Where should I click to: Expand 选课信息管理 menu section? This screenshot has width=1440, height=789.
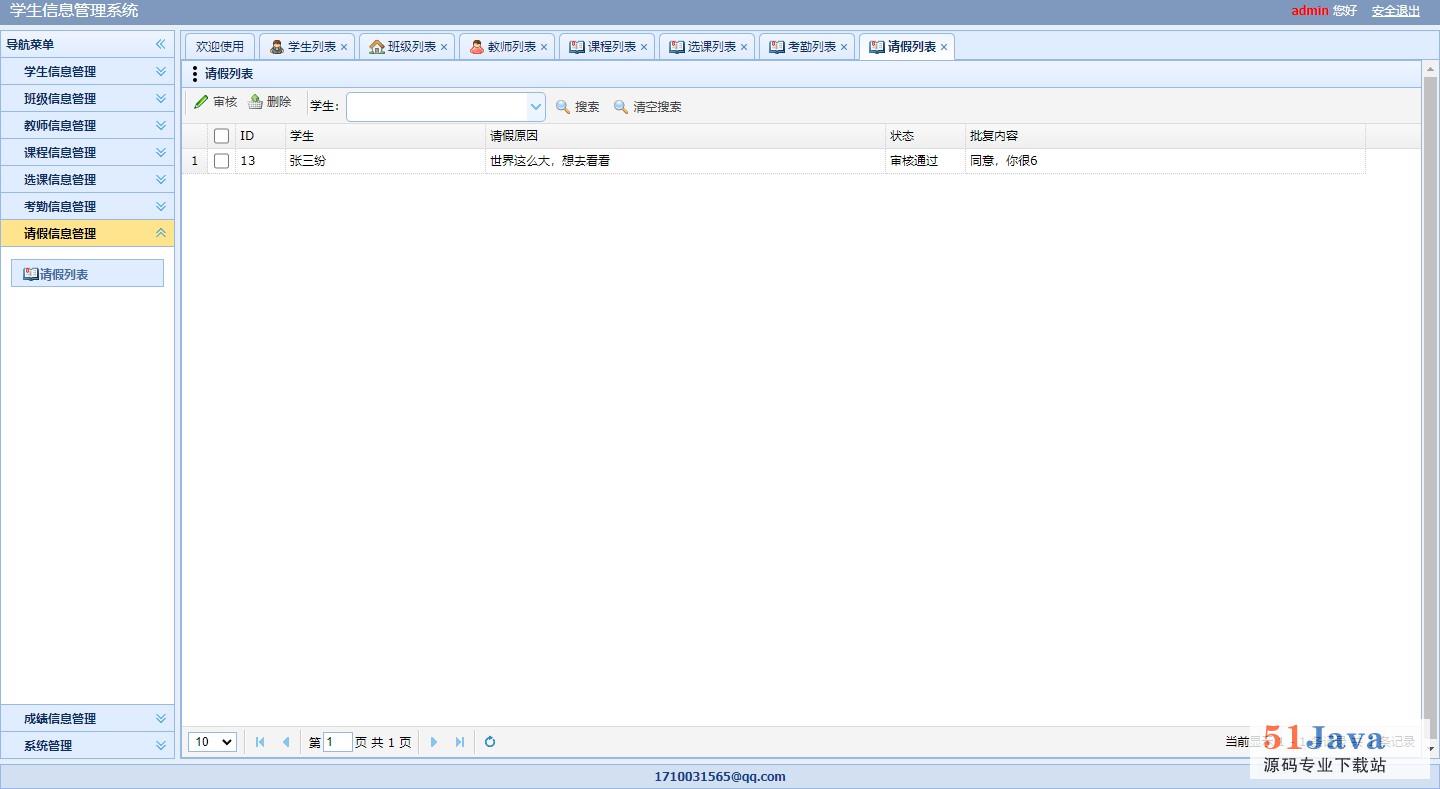tap(87, 179)
